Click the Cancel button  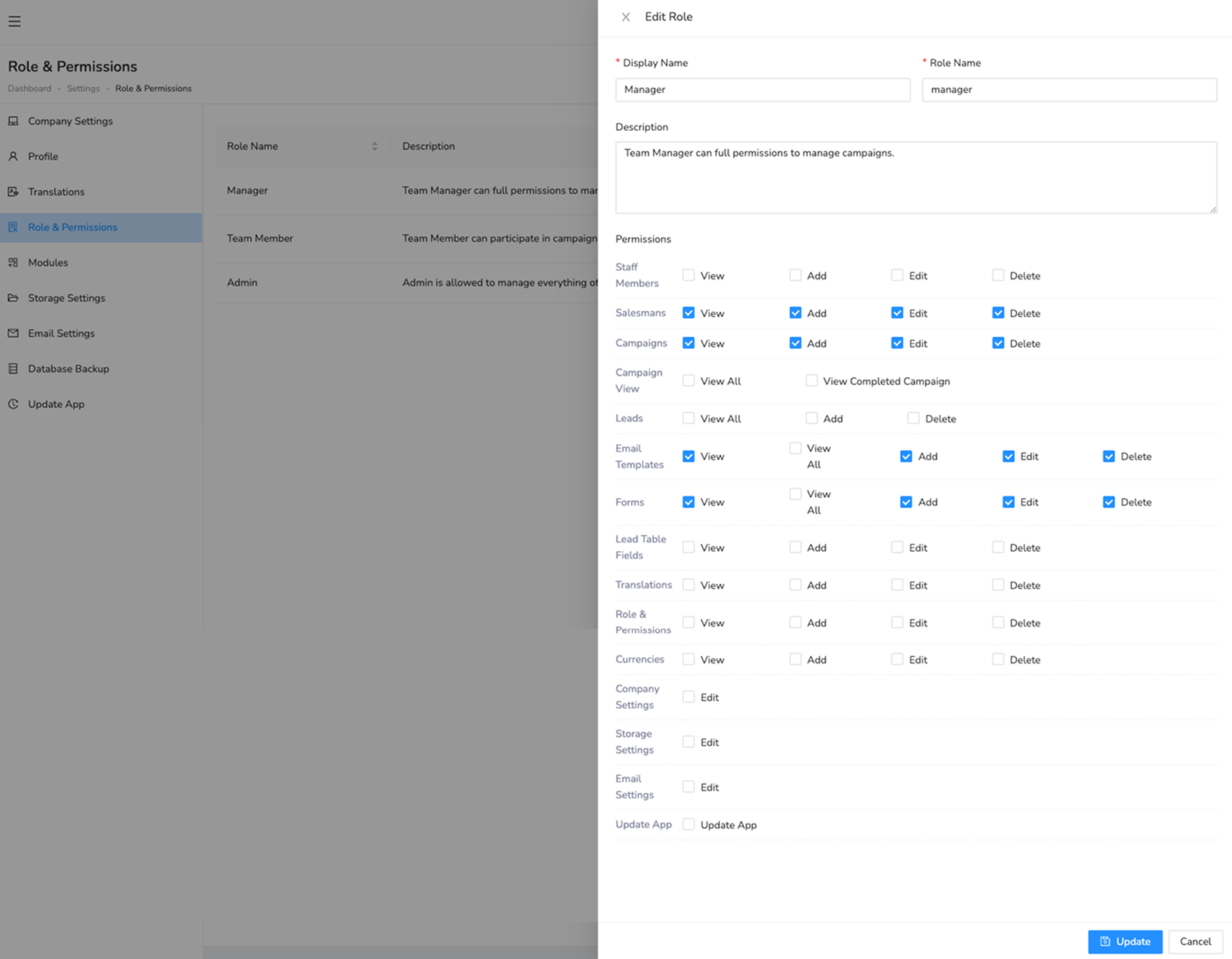1195,941
